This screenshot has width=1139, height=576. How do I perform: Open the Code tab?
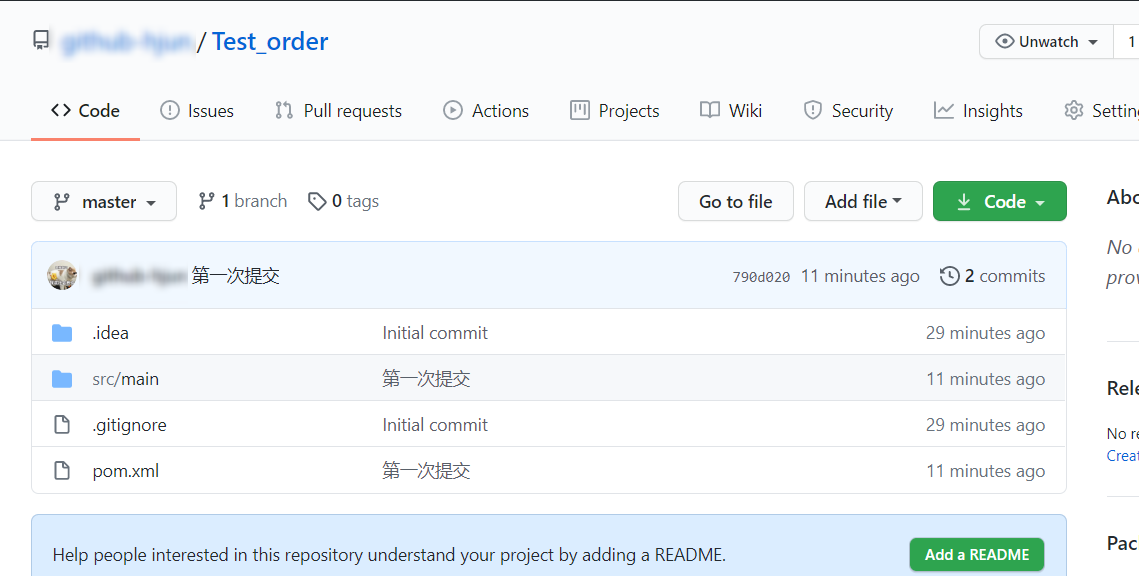coord(85,110)
